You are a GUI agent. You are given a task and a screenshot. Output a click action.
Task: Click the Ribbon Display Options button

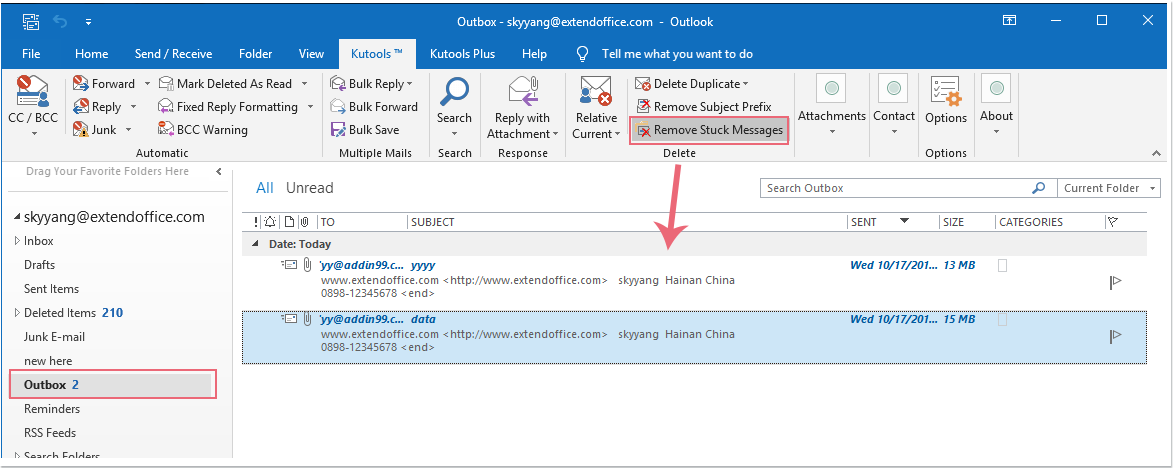(1010, 21)
